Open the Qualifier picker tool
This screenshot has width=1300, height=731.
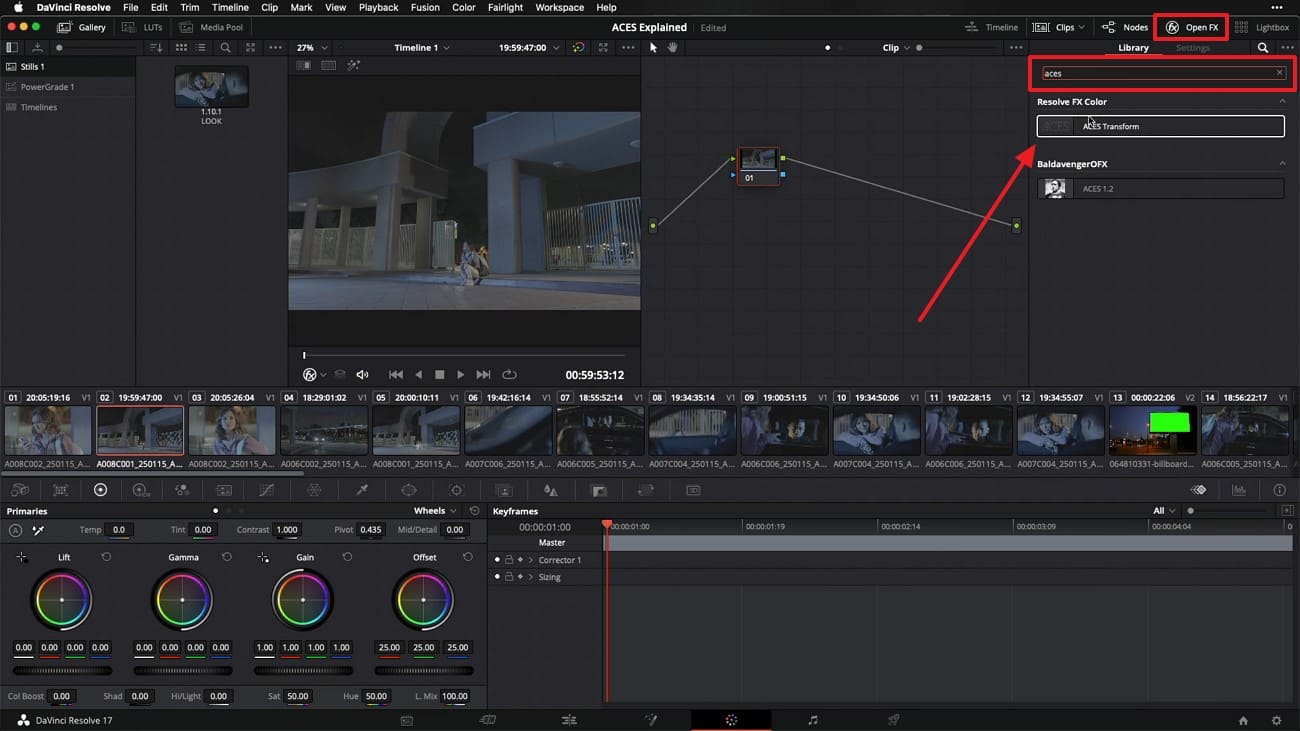click(361, 489)
